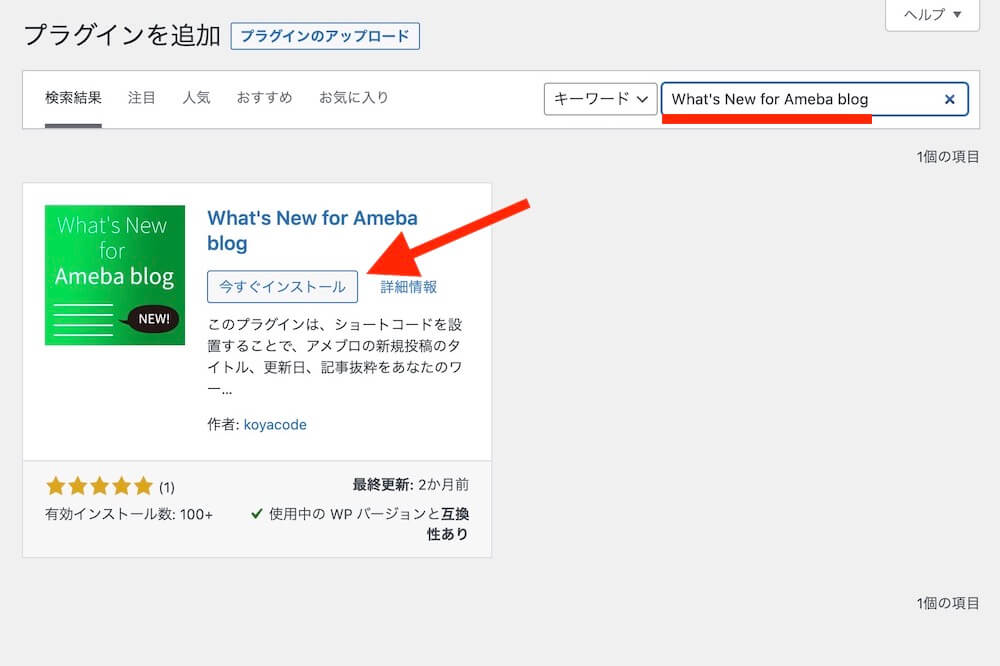Viewport: 1000px width, 666px height.
Task: Select the 検索結果 tab
Action: (x=73, y=98)
